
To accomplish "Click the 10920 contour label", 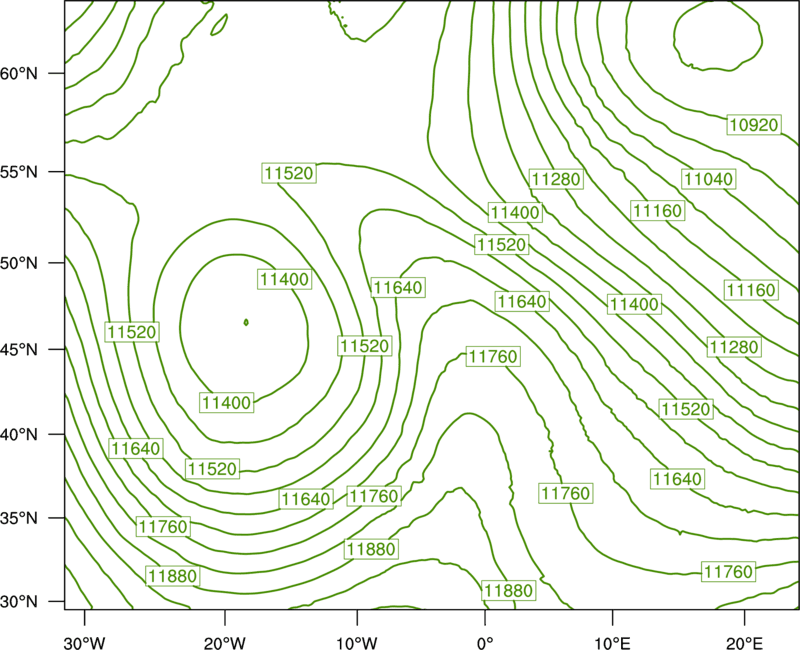I will [x=754, y=124].
